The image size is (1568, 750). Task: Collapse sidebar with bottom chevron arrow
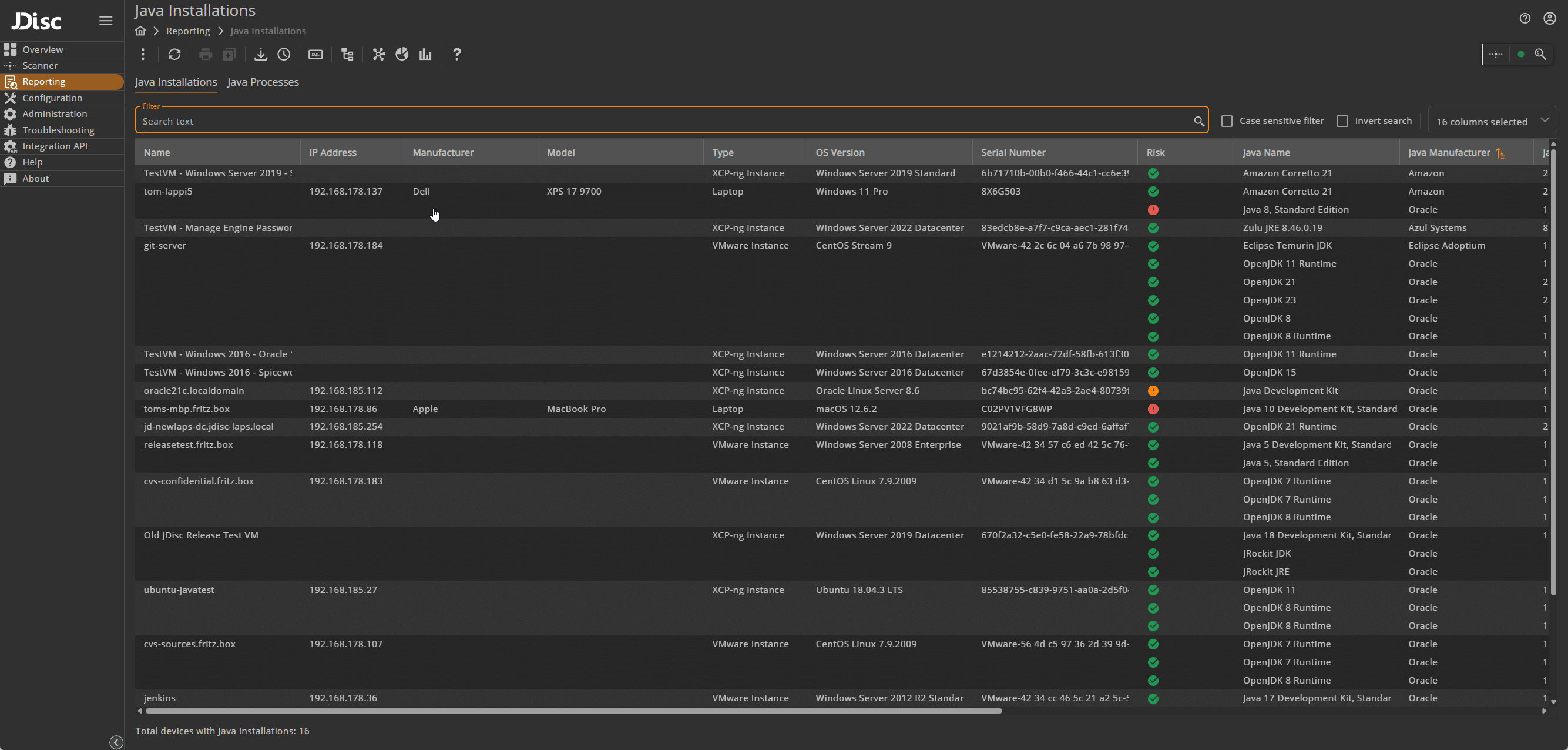[x=116, y=742]
